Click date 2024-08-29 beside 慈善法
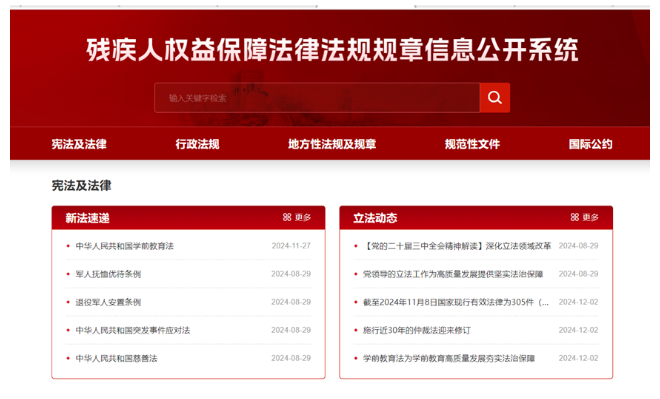Image resolution: width=660 pixels, height=399 pixels. click(x=291, y=358)
